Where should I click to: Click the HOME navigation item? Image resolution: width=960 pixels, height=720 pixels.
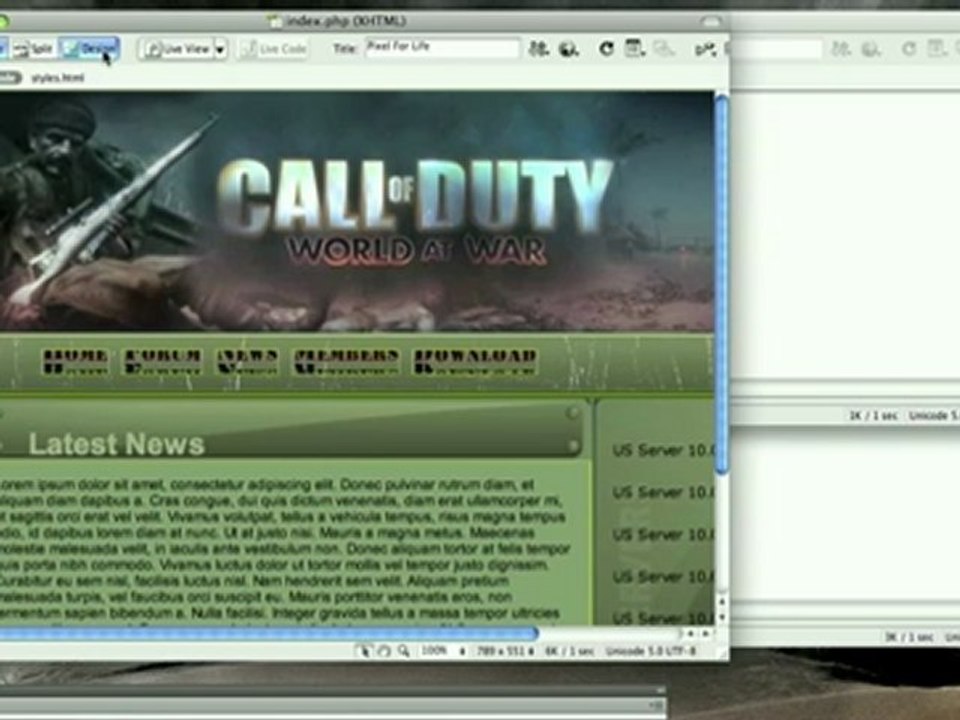click(75, 361)
